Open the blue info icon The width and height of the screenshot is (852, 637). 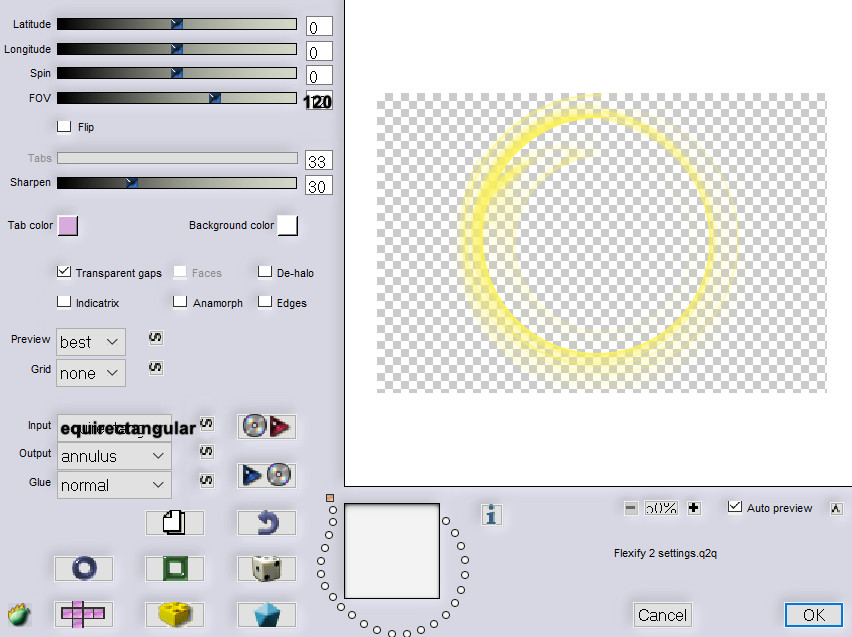point(491,515)
